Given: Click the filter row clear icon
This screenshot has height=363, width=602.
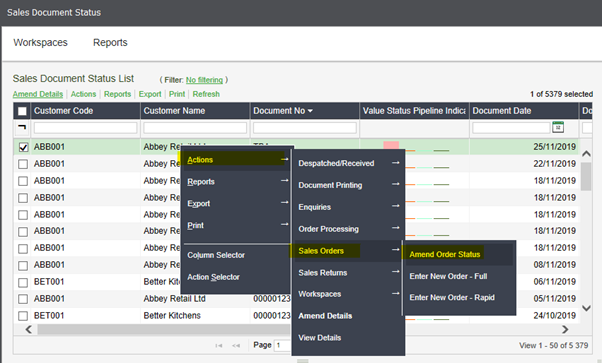Looking at the screenshot, I should click(22, 127).
